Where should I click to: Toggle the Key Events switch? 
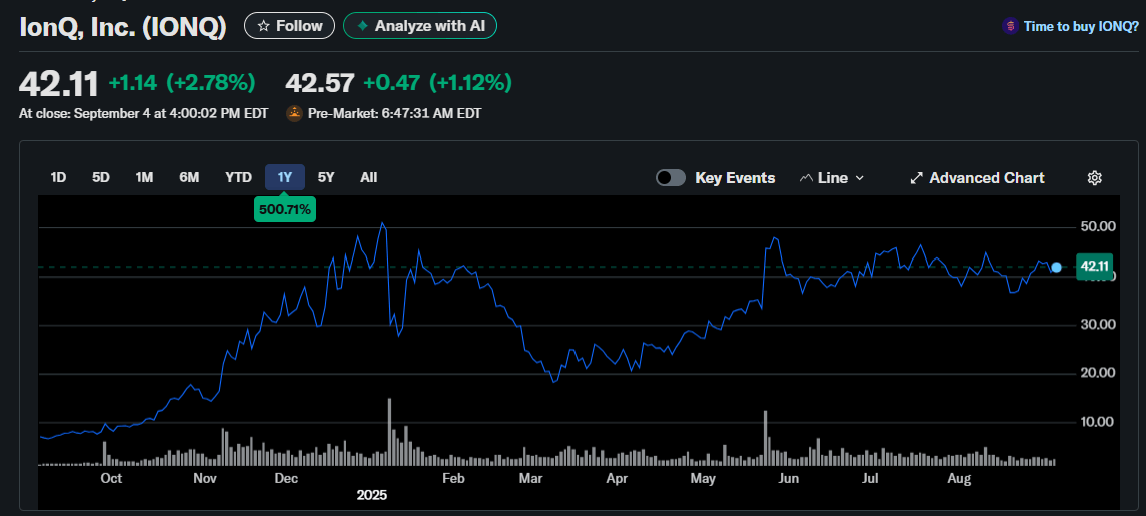coord(671,178)
